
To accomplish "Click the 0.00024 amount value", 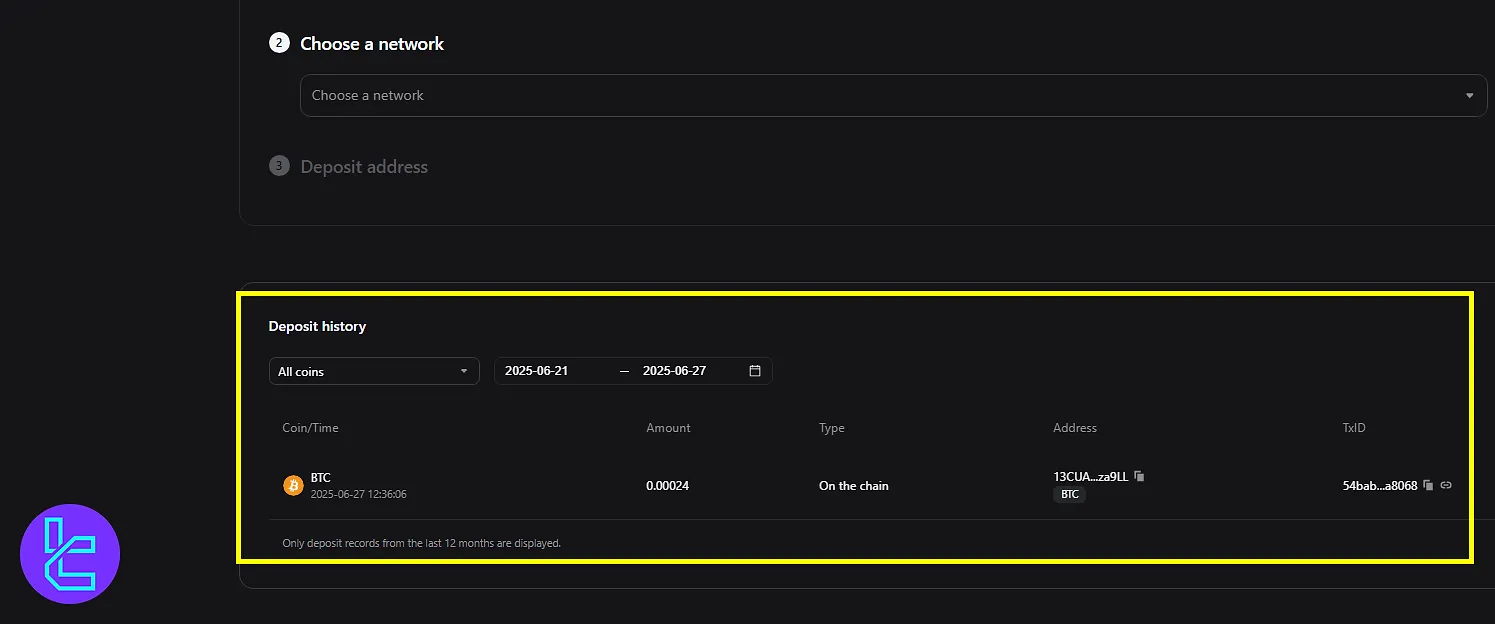I will pyautogui.click(x=668, y=486).
